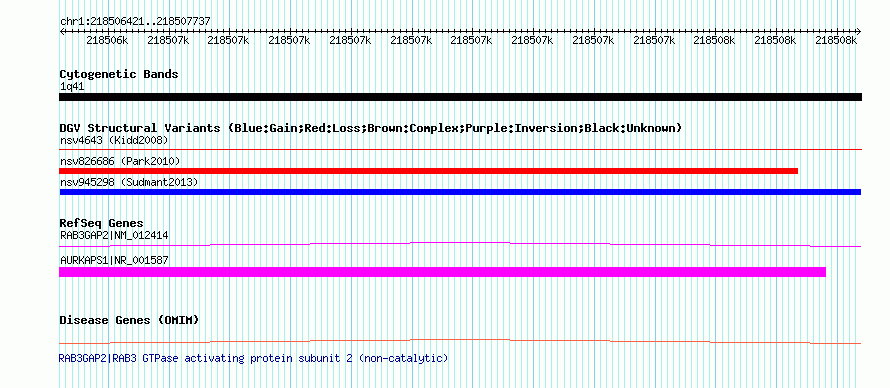Click the left arrowhead of the ruler
Viewport: 890px width, 388px height.
[62, 31]
